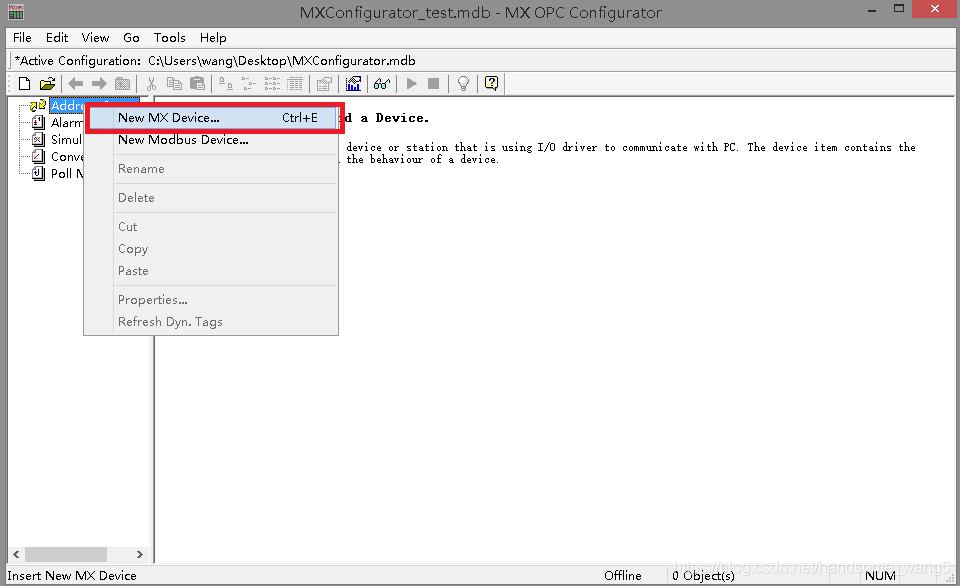Go back with the left arrow toolbar icon

click(76, 83)
